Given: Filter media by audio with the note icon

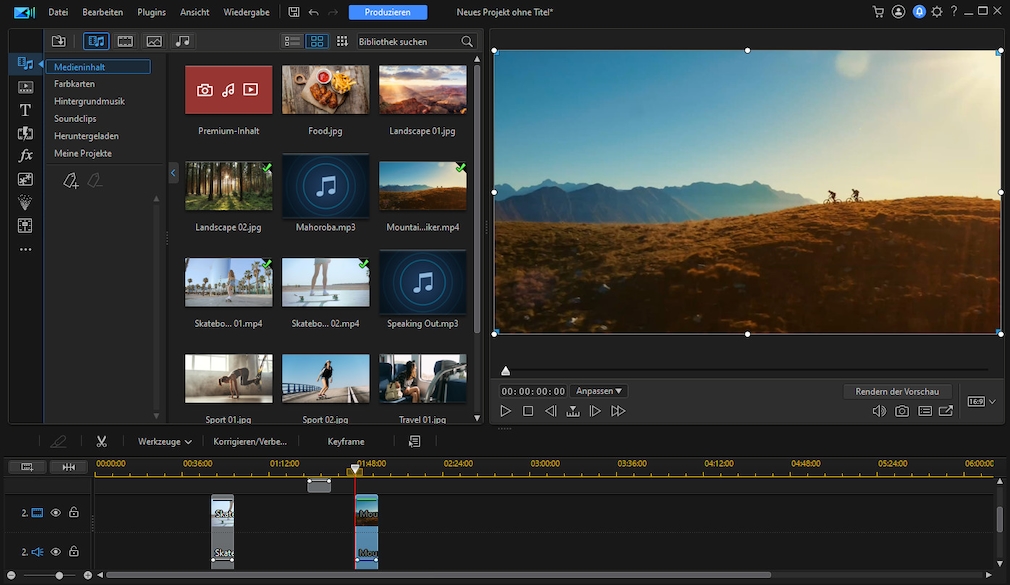Looking at the screenshot, I should [181, 41].
